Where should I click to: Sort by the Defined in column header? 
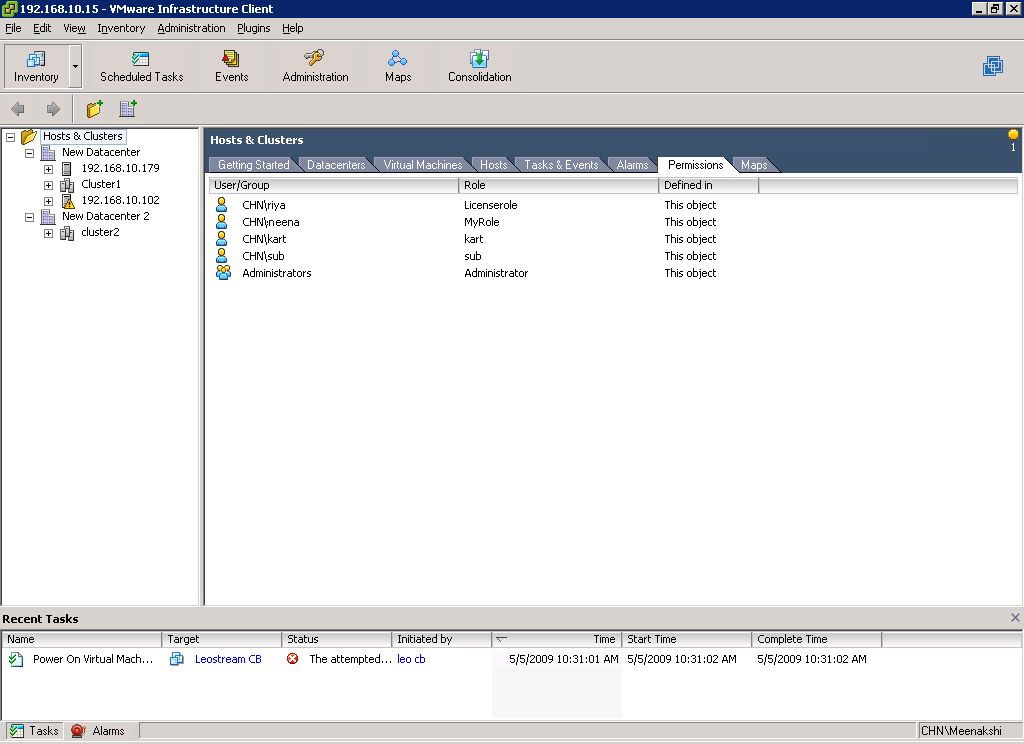coord(709,185)
